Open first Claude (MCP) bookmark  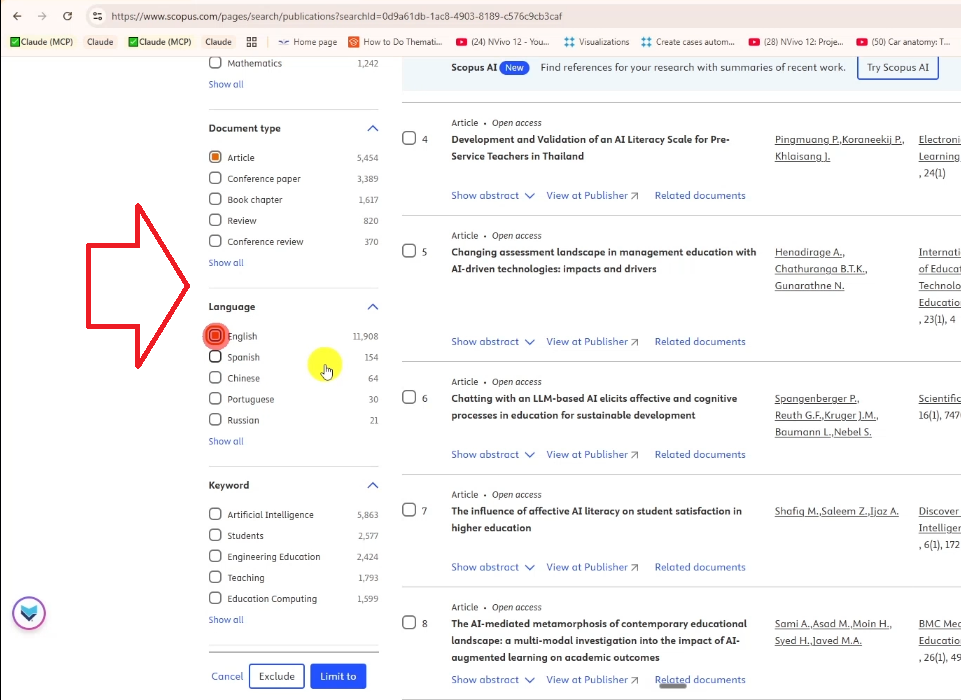pos(42,42)
